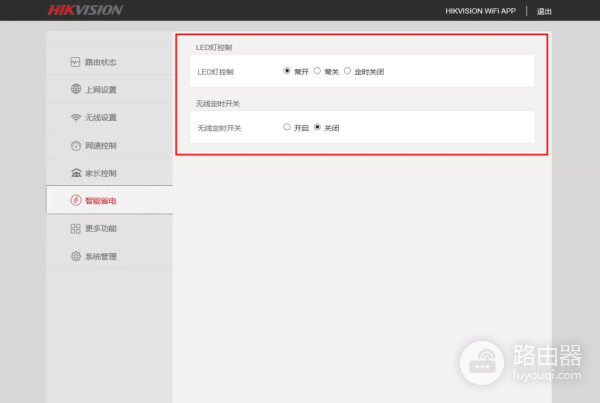
Task: Click the globe icon for 上网设置
Action: click(x=75, y=90)
